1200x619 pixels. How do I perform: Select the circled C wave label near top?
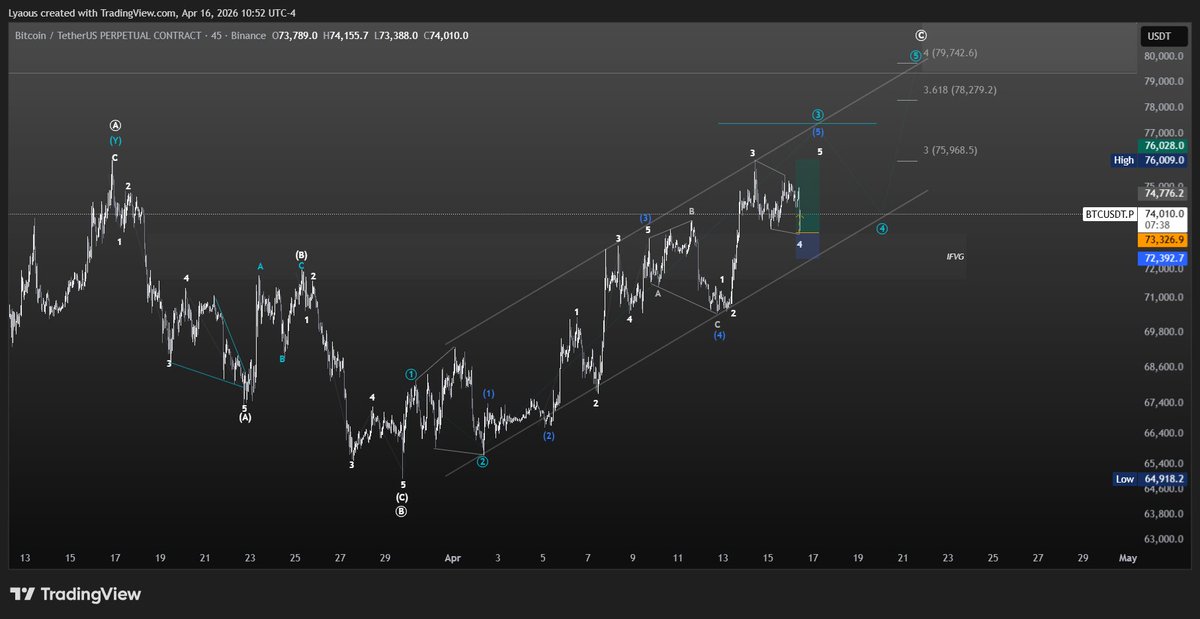(920, 34)
